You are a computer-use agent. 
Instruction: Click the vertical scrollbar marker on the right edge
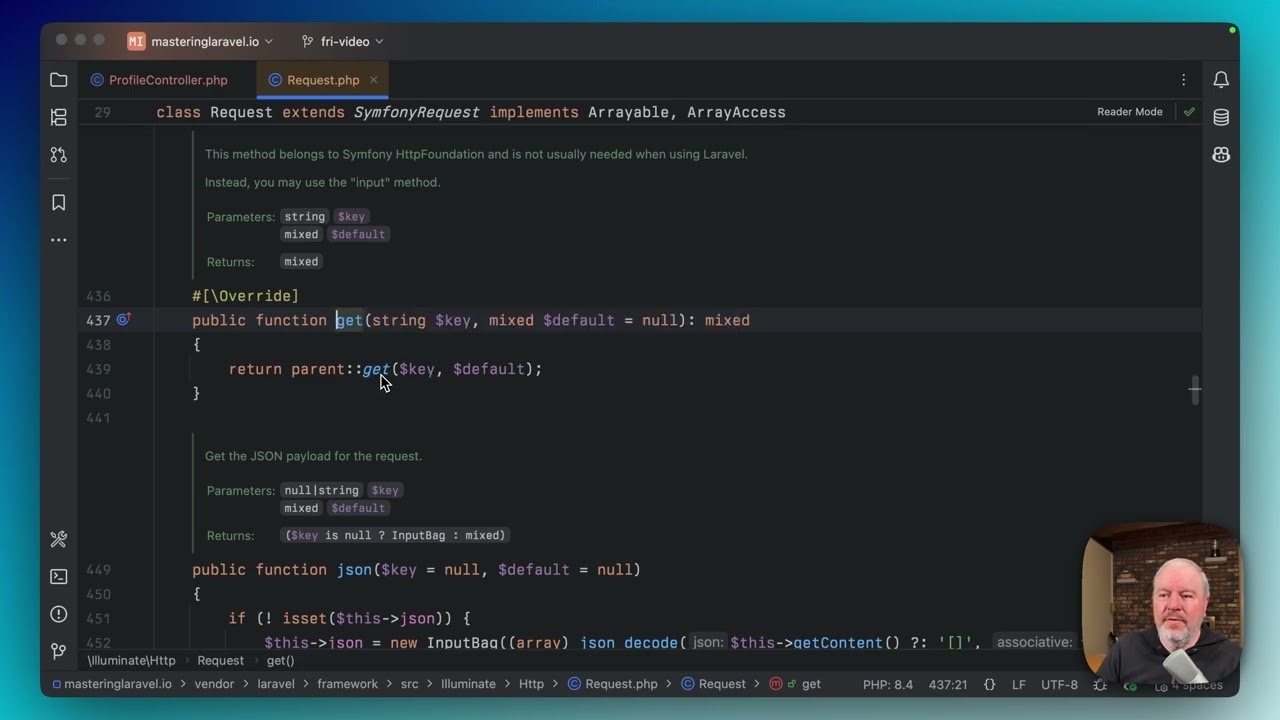click(1195, 390)
